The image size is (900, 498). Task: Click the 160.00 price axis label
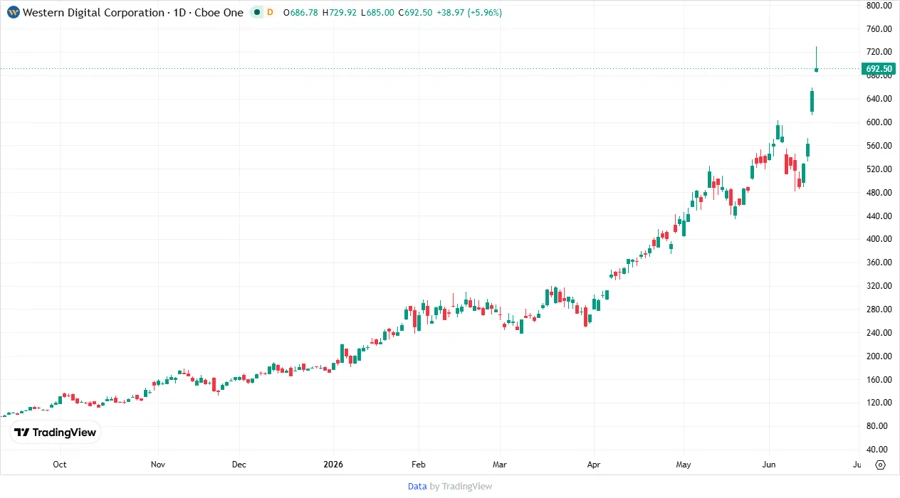pos(879,380)
